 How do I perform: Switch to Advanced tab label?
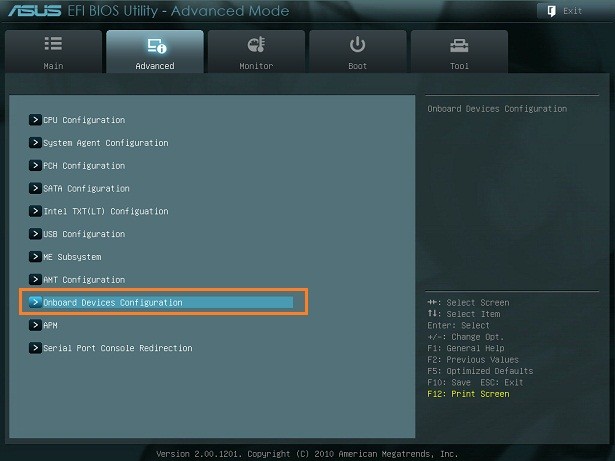[155, 66]
